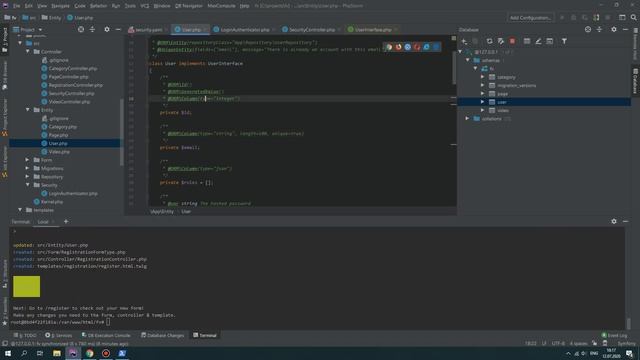Click the User breadcrumb below the editor

186,211
